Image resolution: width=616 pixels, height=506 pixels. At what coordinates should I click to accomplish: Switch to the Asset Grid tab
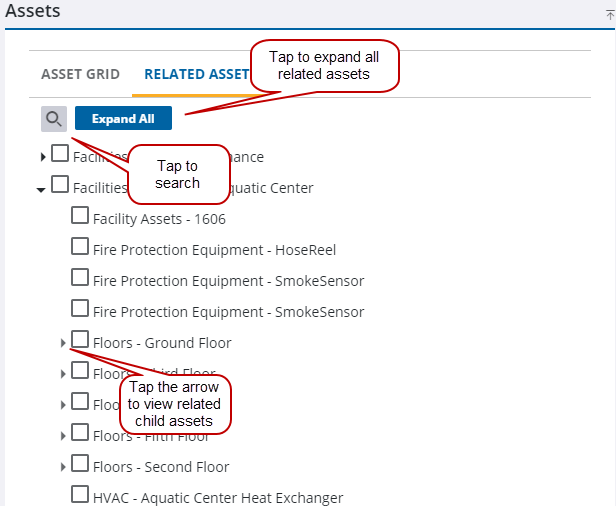point(80,74)
